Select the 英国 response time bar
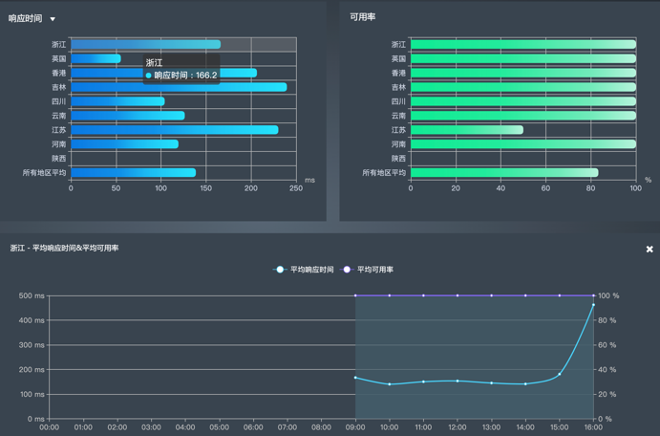This screenshot has width=660, height=436. coord(96,58)
